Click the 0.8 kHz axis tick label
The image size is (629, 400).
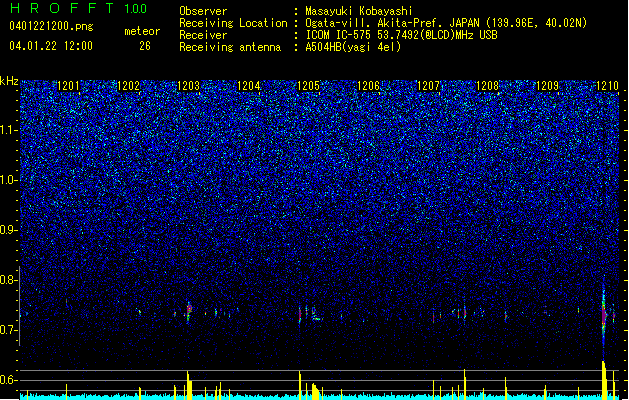[9, 280]
